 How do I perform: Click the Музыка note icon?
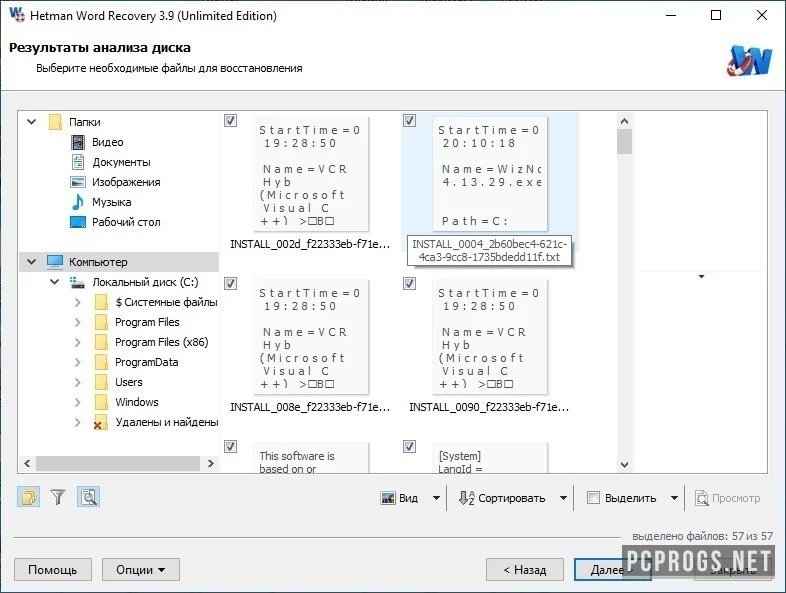[78, 202]
